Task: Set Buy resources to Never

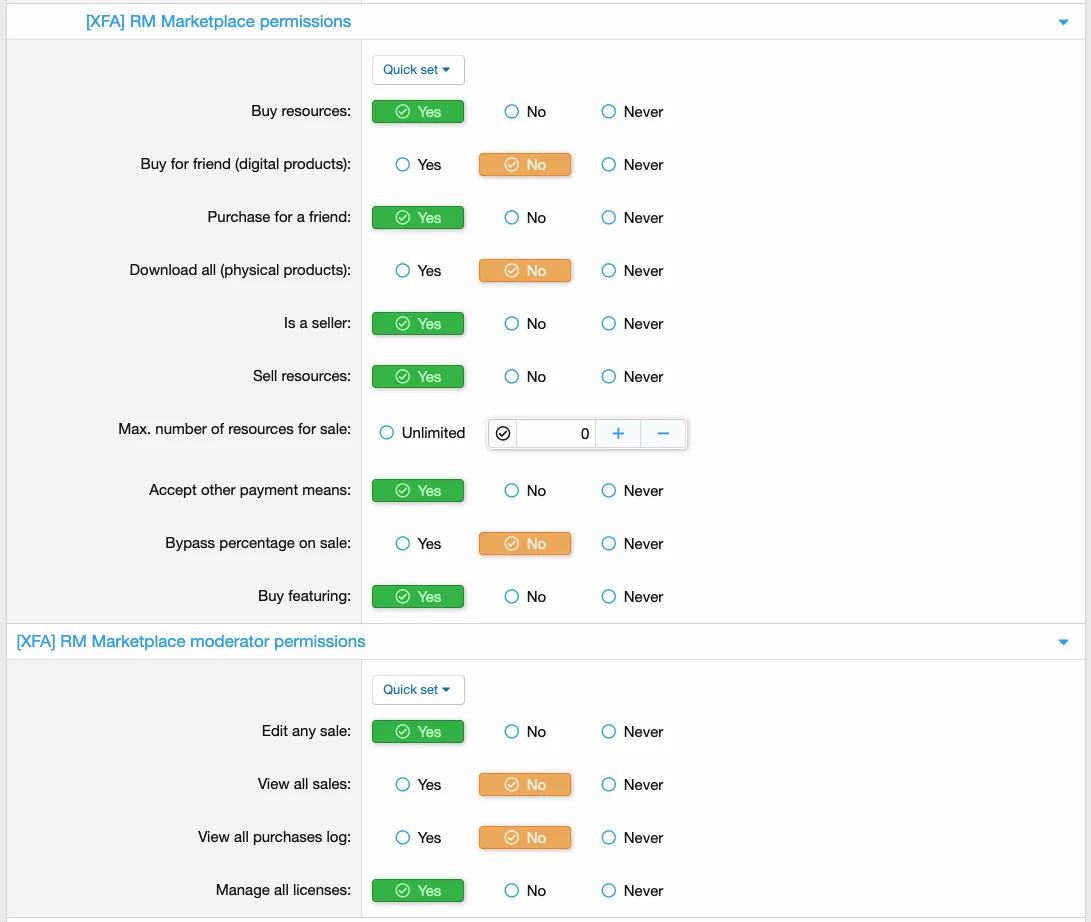Action: coord(608,112)
